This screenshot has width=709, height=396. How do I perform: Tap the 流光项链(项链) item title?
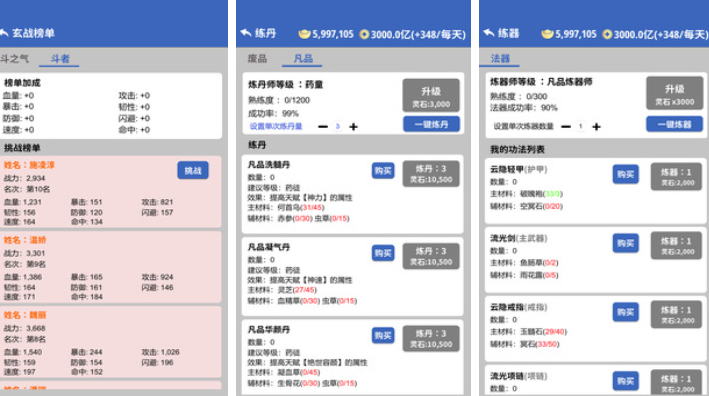tap(519, 376)
